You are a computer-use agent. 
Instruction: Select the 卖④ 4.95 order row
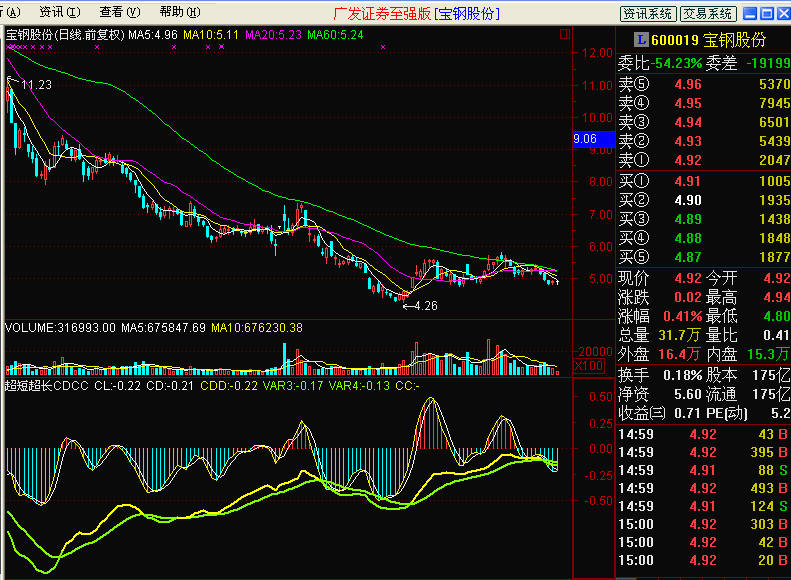tap(704, 103)
